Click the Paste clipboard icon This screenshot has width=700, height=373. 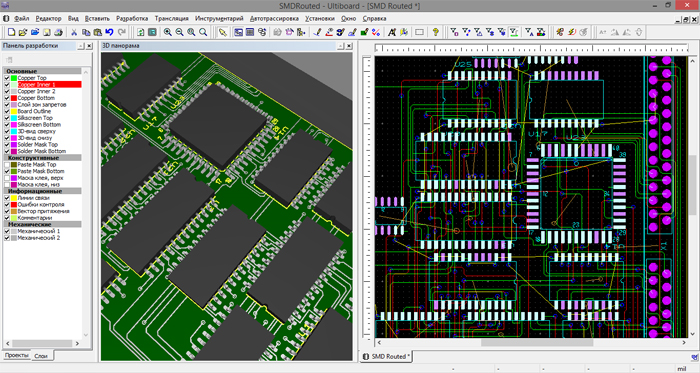coord(97,32)
